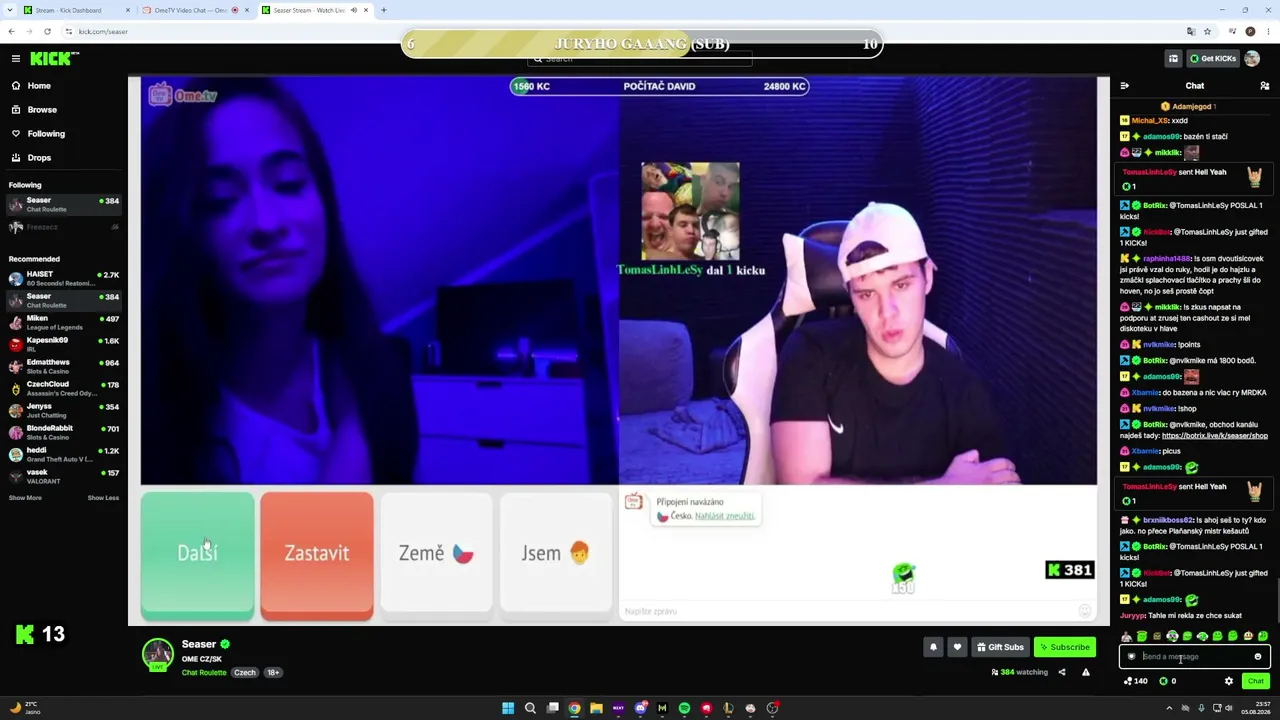This screenshot has height=720, width=1280.
Task: Open File Explorer from the taskbar
Action: point(596,708)
